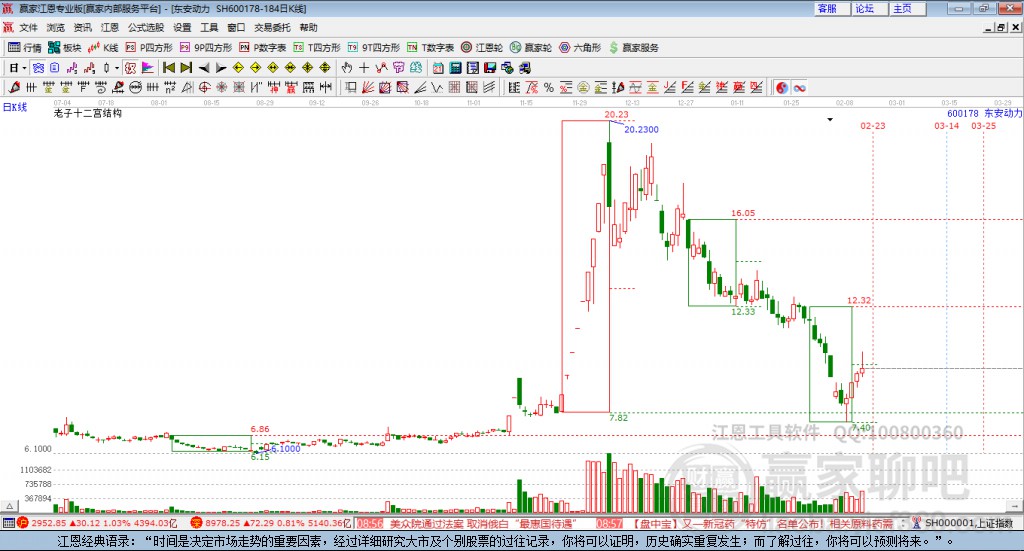The width and height of the screenshot is (1024, 551).
Task: Click the 客服 customer service button
Action: pyautogui.click(x=832, y=8)
